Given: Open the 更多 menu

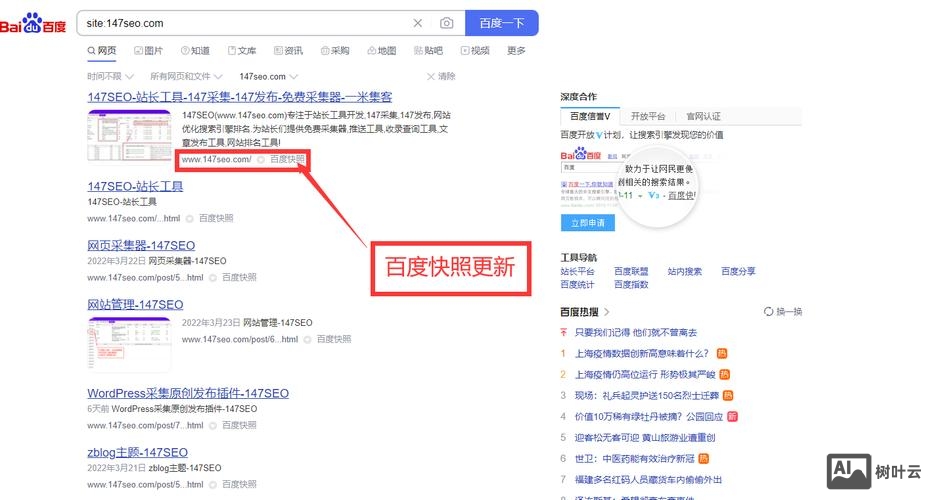Looking at the screenshot, I should (516, 51).
